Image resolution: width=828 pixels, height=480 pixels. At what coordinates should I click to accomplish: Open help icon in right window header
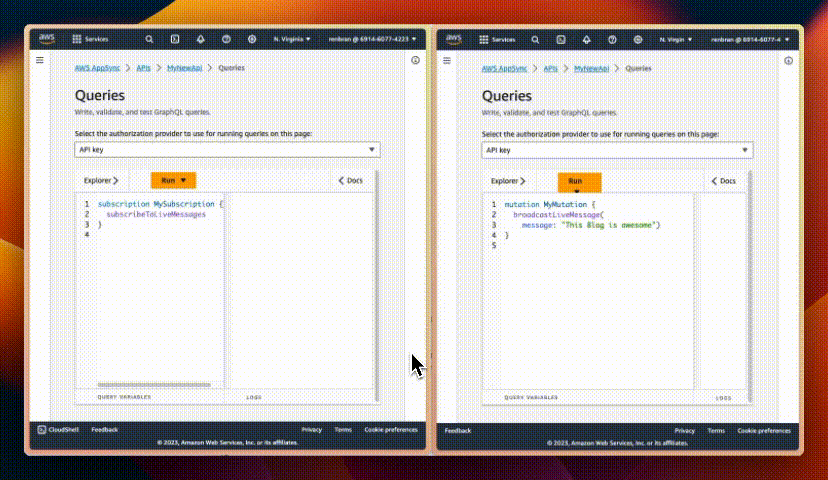click(612, 40)
